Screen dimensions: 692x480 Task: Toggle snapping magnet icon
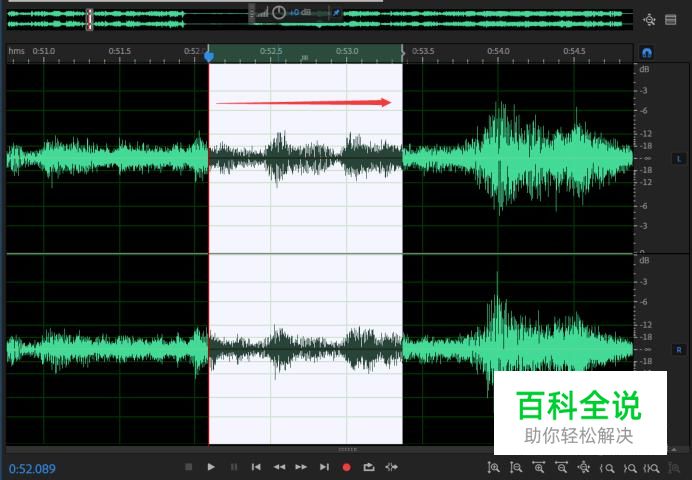[x=647, y=53]
